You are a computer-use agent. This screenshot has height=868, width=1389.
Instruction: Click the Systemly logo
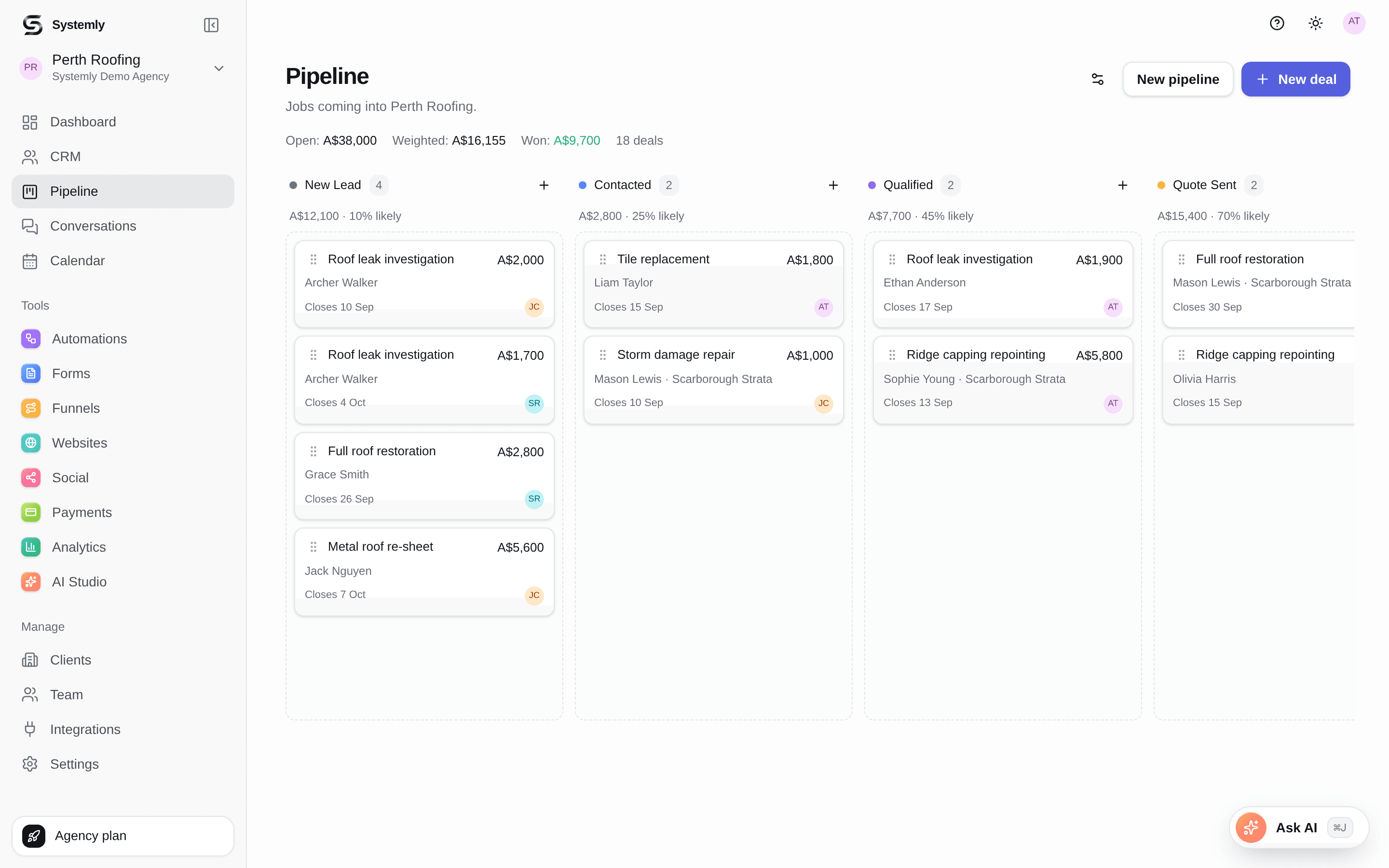click(33, 25)
